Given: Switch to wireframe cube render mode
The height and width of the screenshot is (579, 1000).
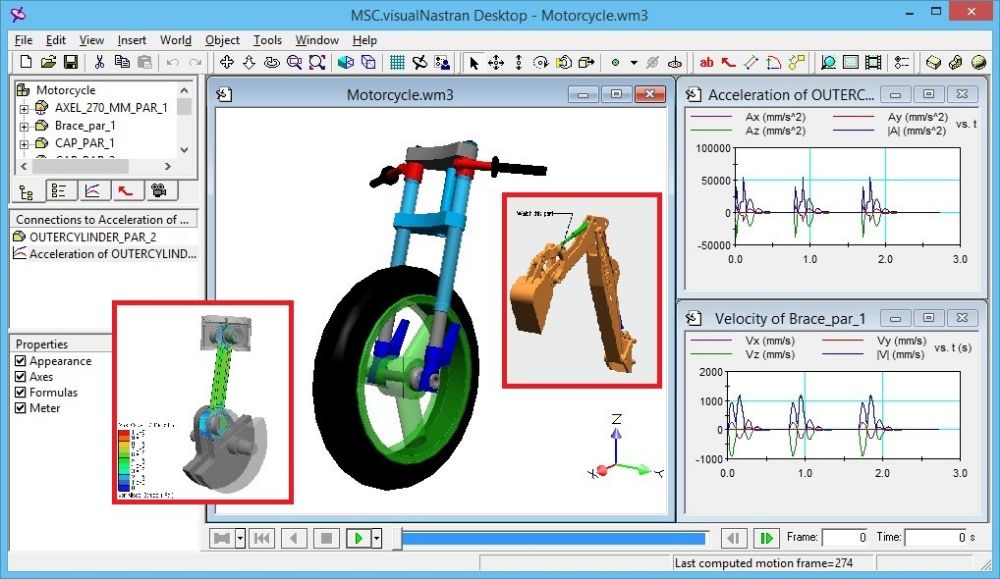Looking at the screenshot, I should (x=369, y=62).
